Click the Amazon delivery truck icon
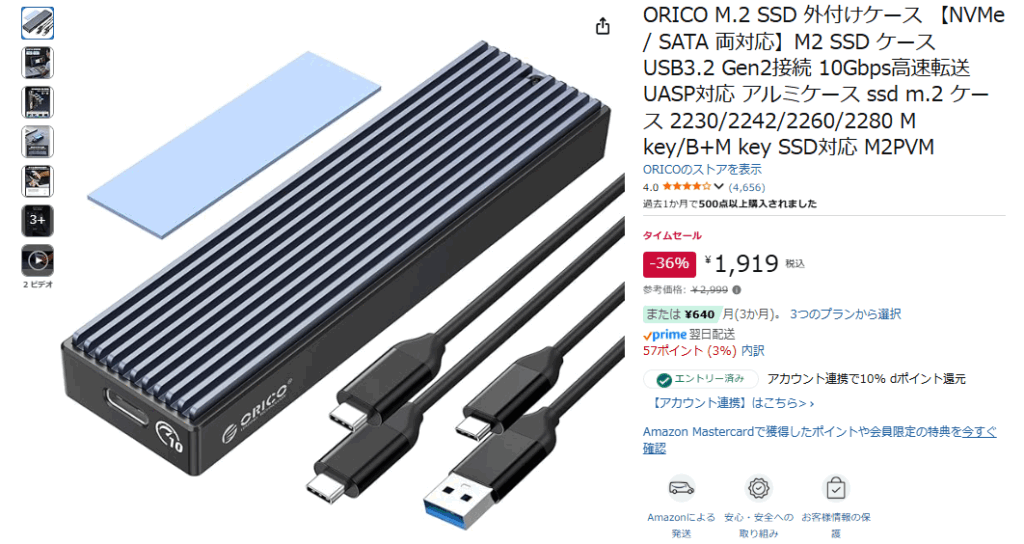The width and height of the screenshot is (1024, 544). [x=681, y=488]
